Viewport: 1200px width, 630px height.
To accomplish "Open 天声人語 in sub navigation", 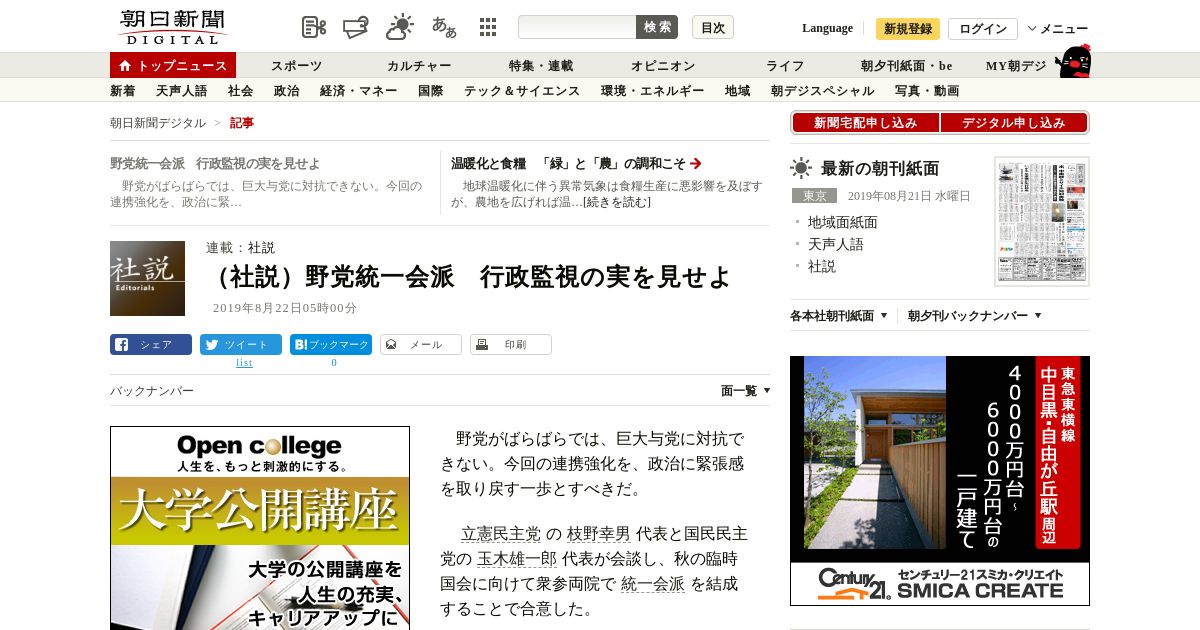I will pyautogui.click(x=182, y=91).
